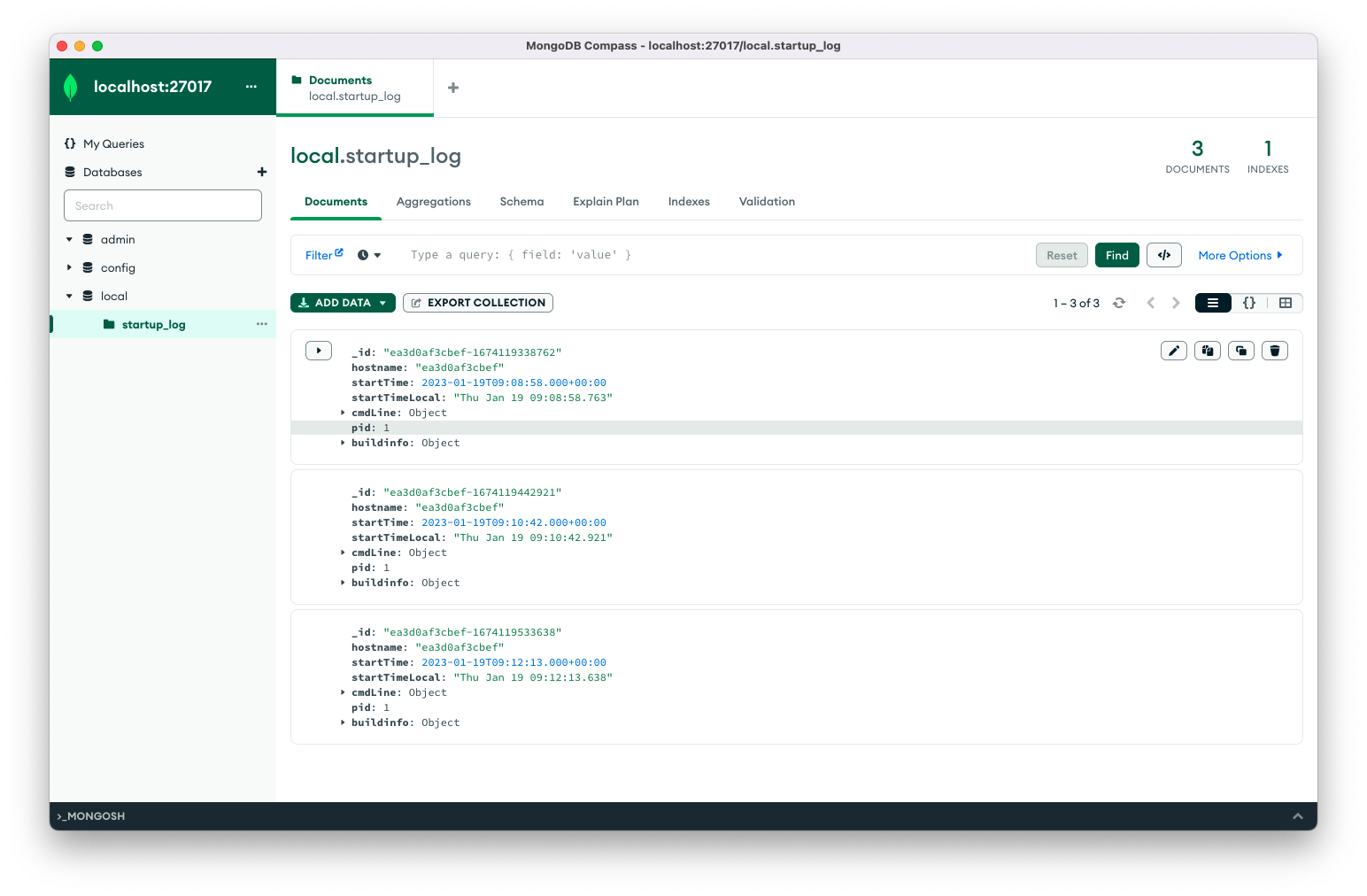The image size is (1367, 896).
Task: Expand buildinfo in document ending 533638
Action: tap(343, 722)
